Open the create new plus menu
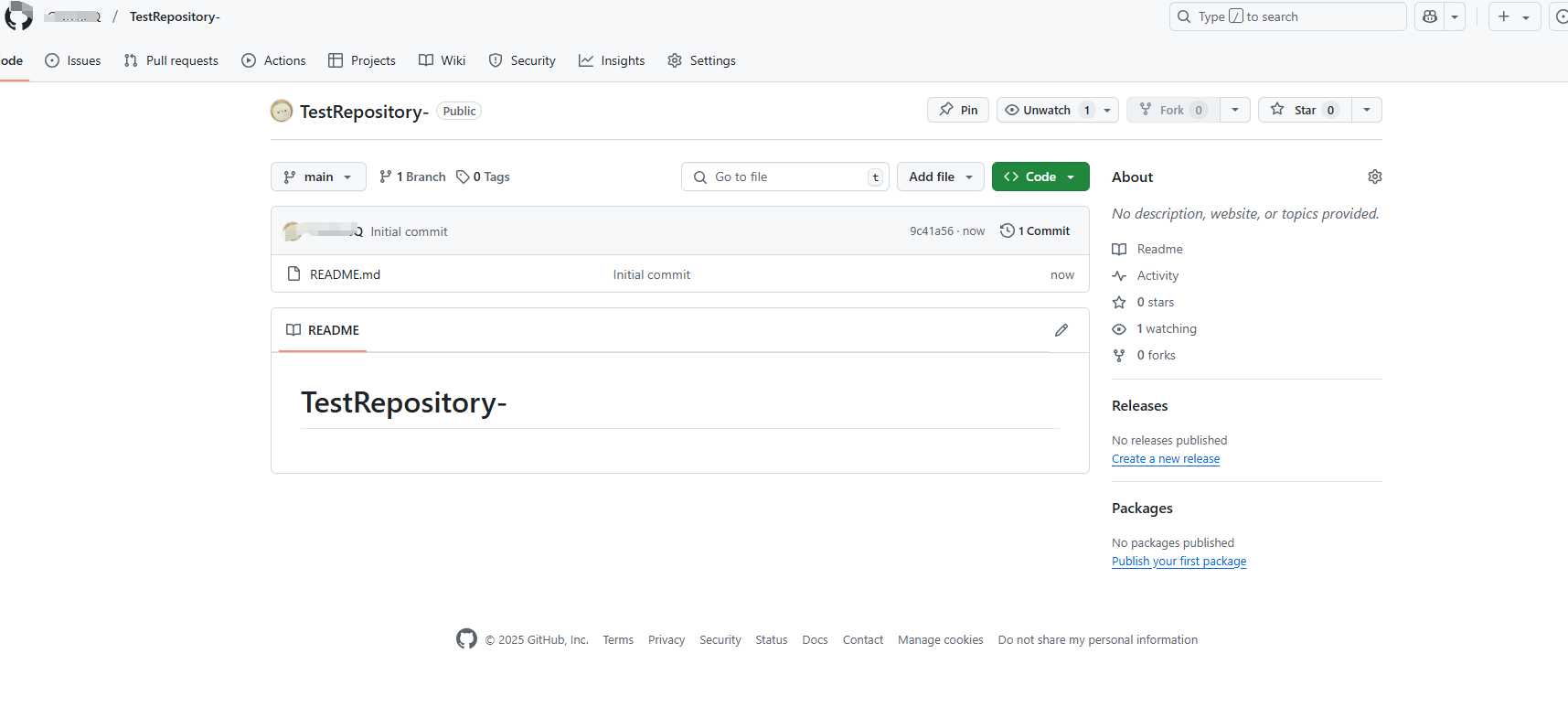This screenshot has width=1568, height=707. (x=1514, y=16)
